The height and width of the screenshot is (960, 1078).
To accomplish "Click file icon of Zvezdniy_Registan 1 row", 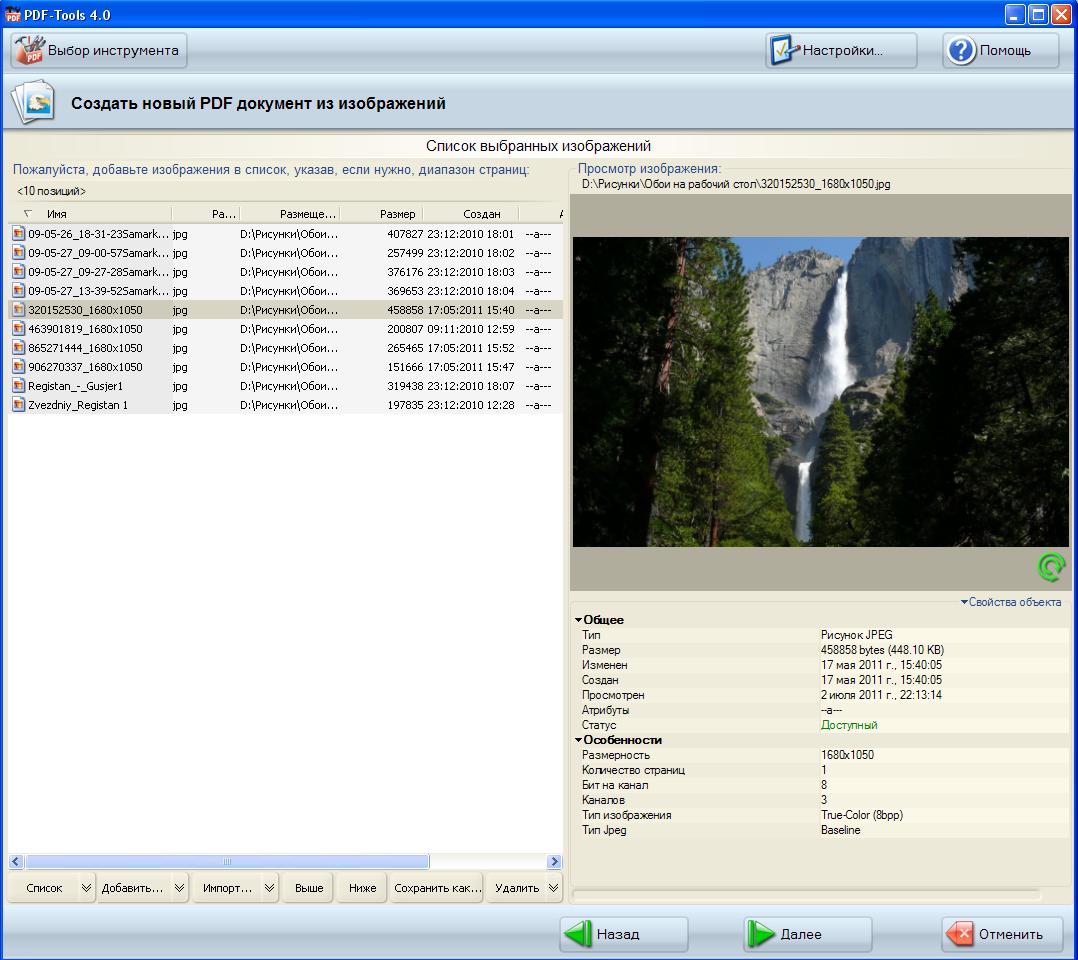I will click(19, 405).
